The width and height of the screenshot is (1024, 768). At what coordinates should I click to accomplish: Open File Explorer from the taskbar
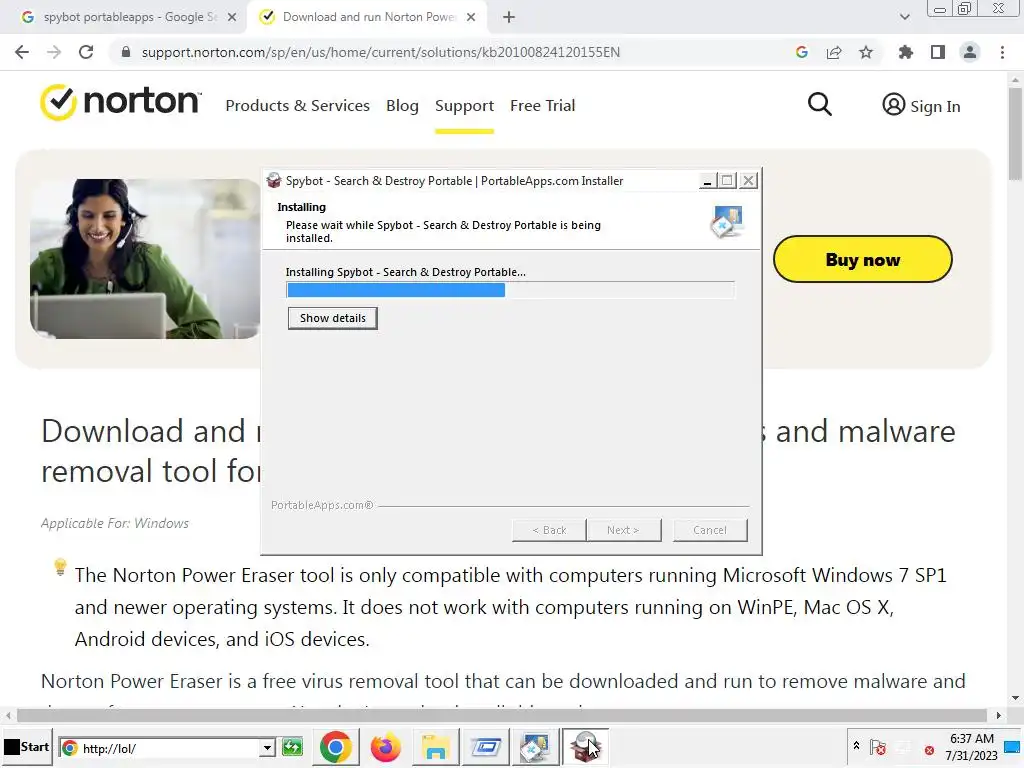tap(435, 748)
